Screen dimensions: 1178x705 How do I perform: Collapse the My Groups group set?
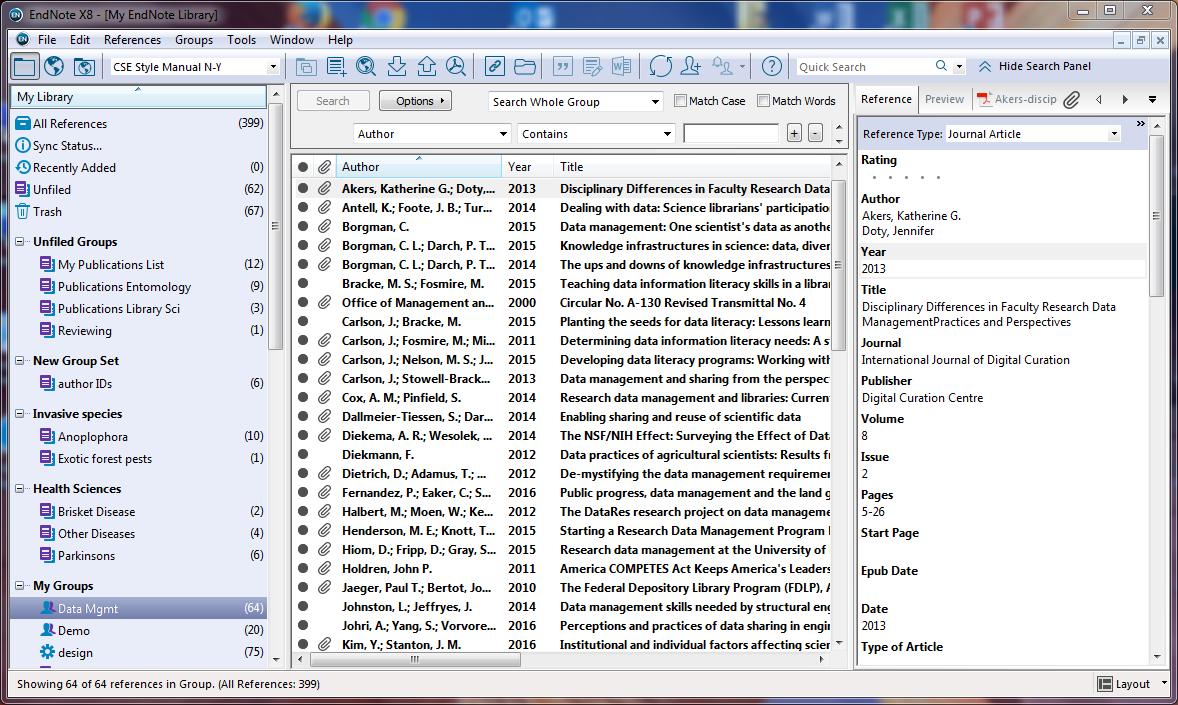pos(20,585)
